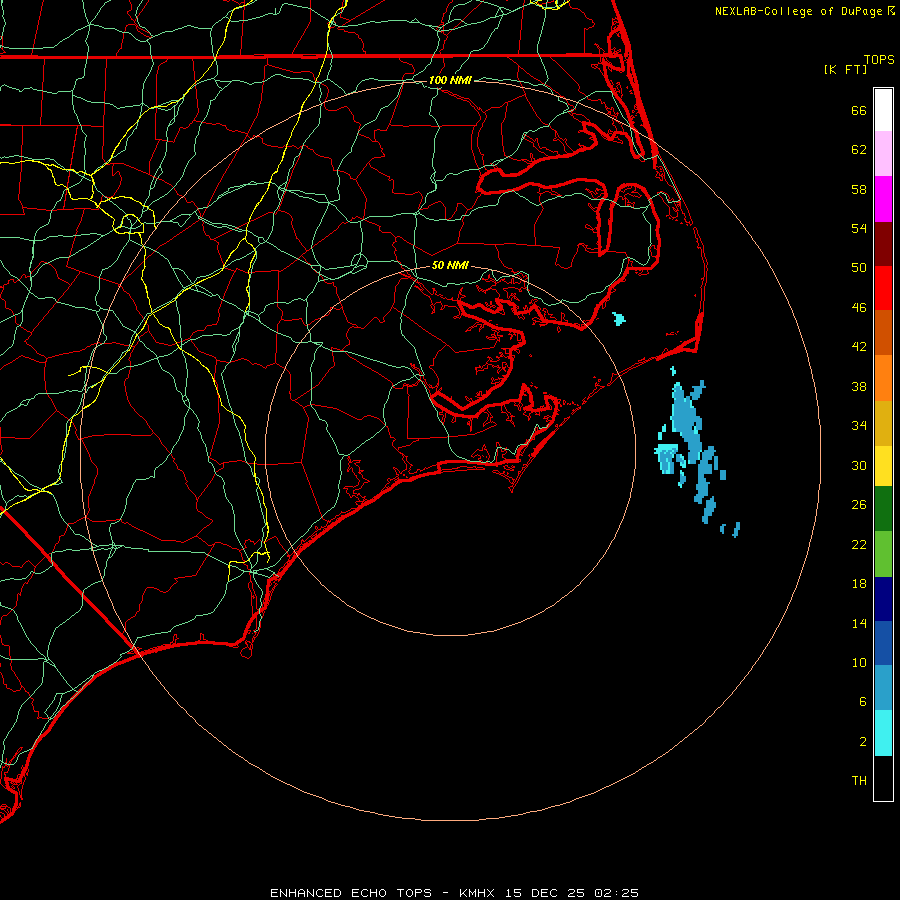Click the yellow legend swatch
The image size is (900, 900).
coord(883,465)
